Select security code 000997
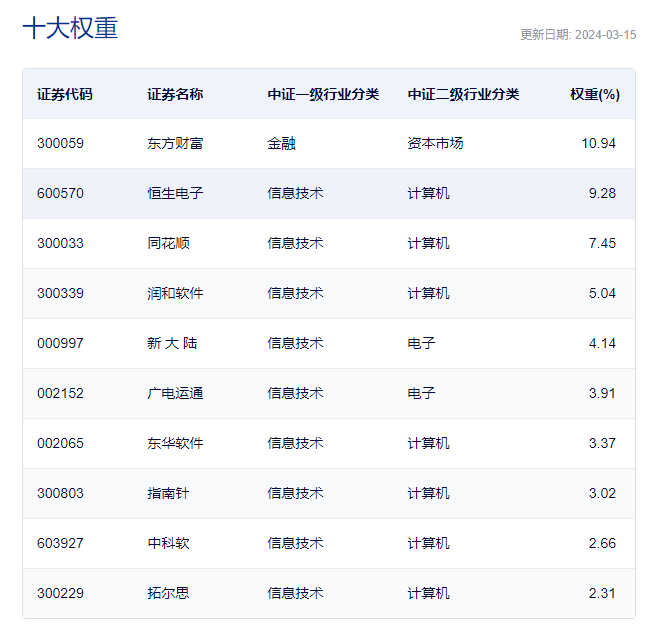648x629 pixels. (x=60, y=343)
